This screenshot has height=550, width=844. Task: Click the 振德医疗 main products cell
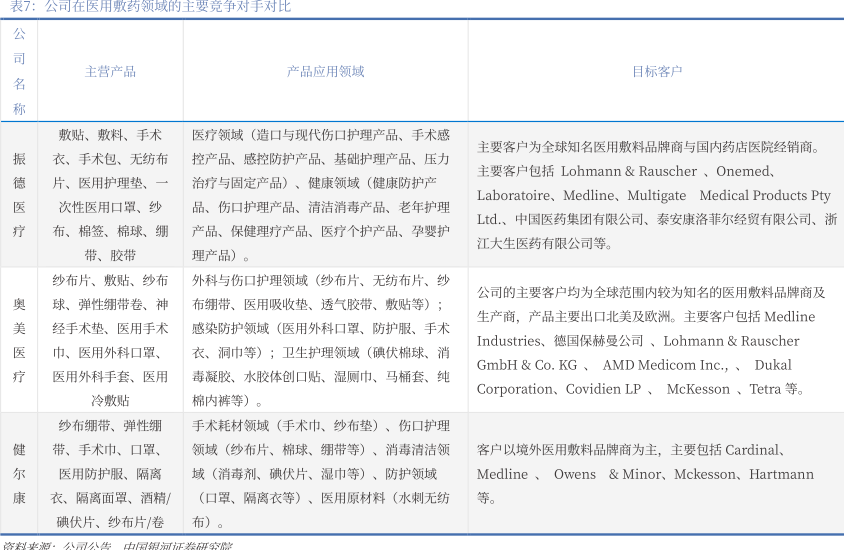point(110,195)
